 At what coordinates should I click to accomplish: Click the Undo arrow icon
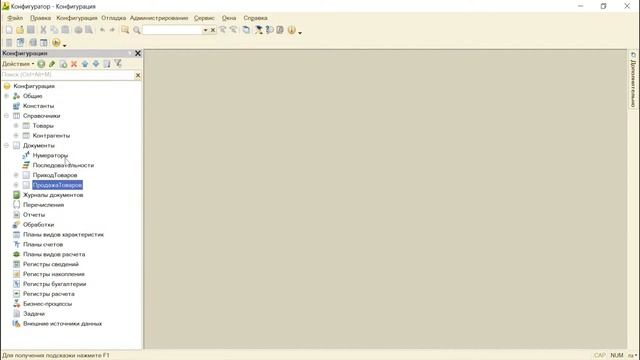tap(102, 30)
